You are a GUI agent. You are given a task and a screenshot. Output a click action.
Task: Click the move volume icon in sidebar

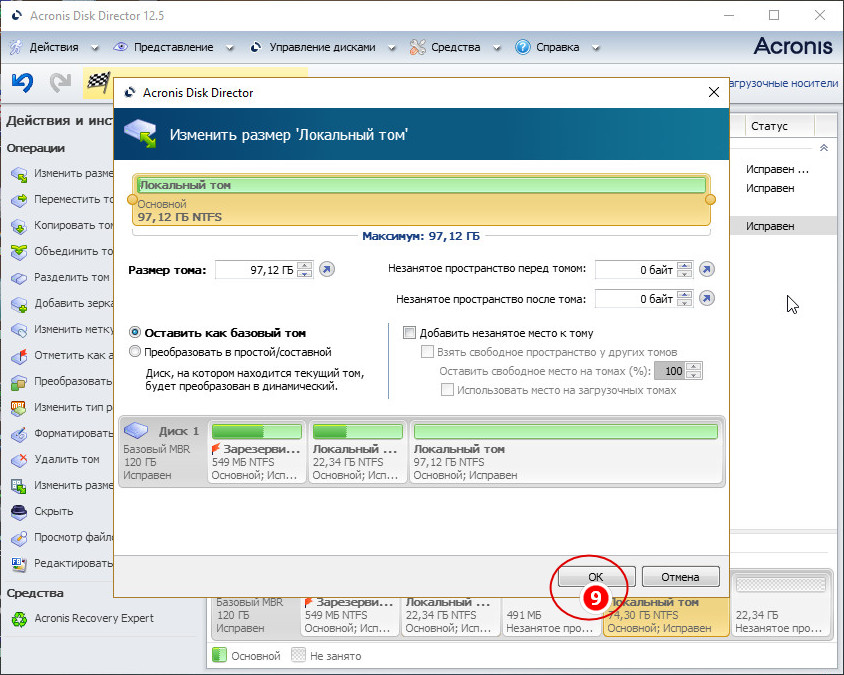pyautogui.click(x=19, y=200)
